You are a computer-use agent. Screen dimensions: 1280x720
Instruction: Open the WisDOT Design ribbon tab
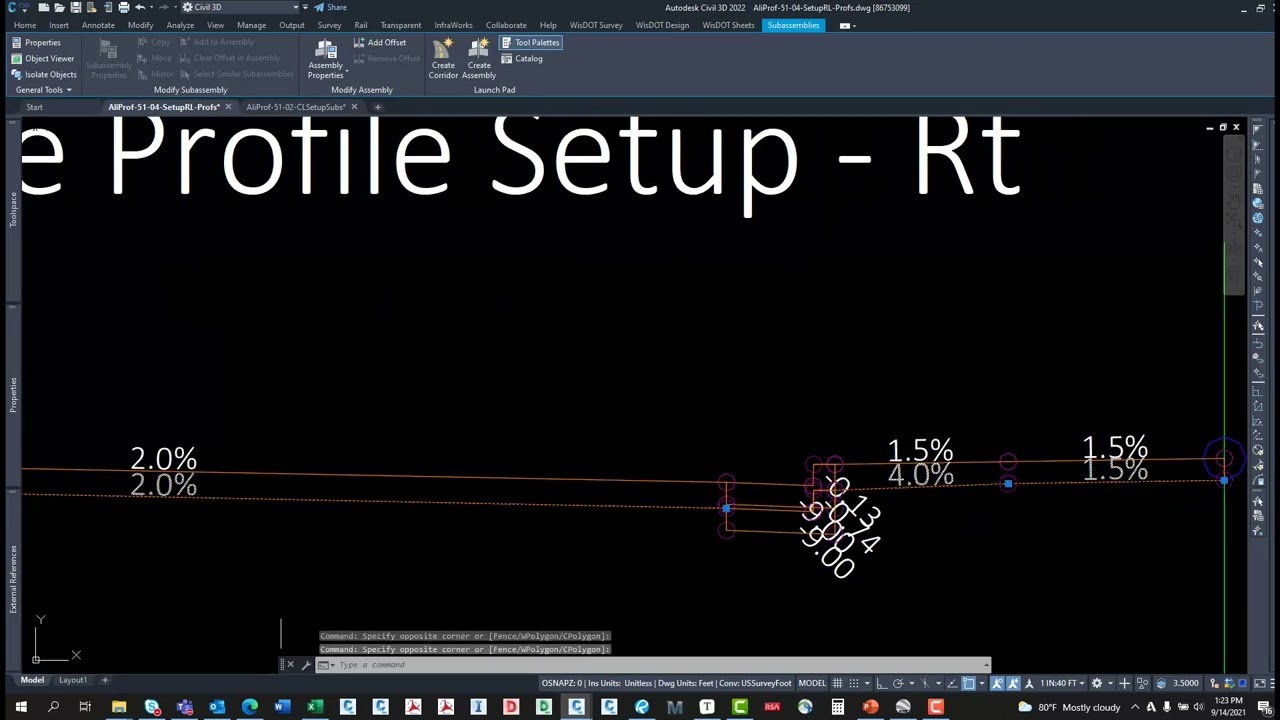[x=662, y=25]
